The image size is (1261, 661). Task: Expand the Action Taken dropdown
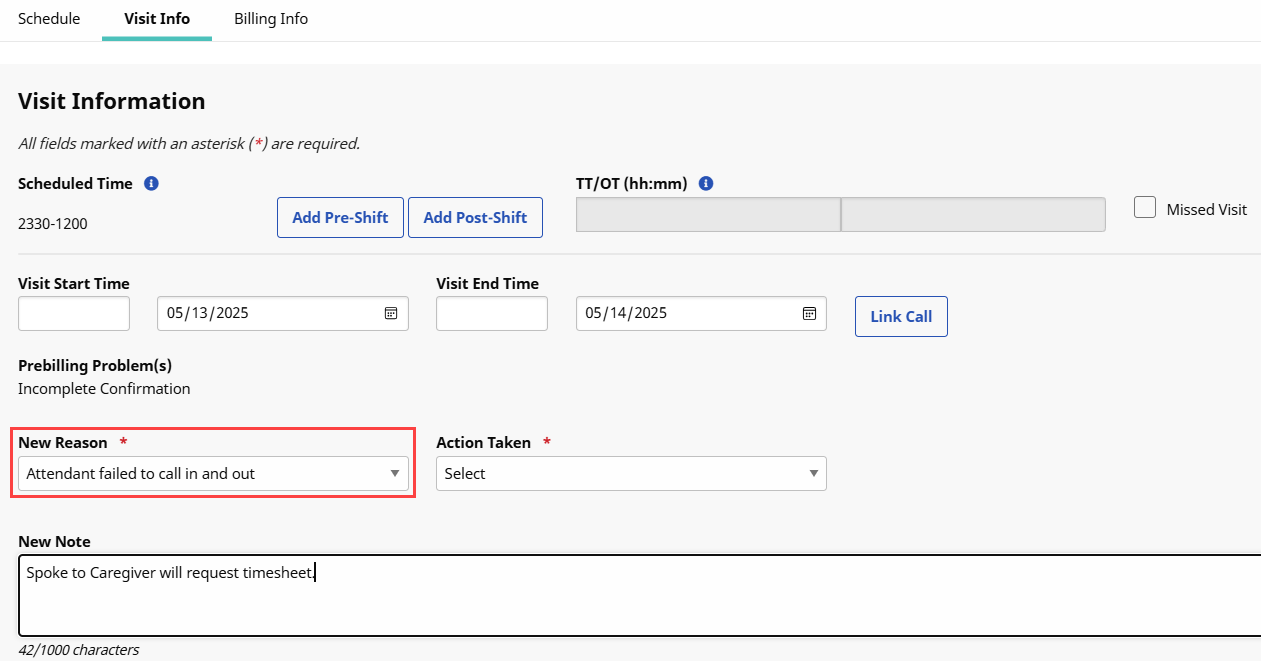point(631,474)
